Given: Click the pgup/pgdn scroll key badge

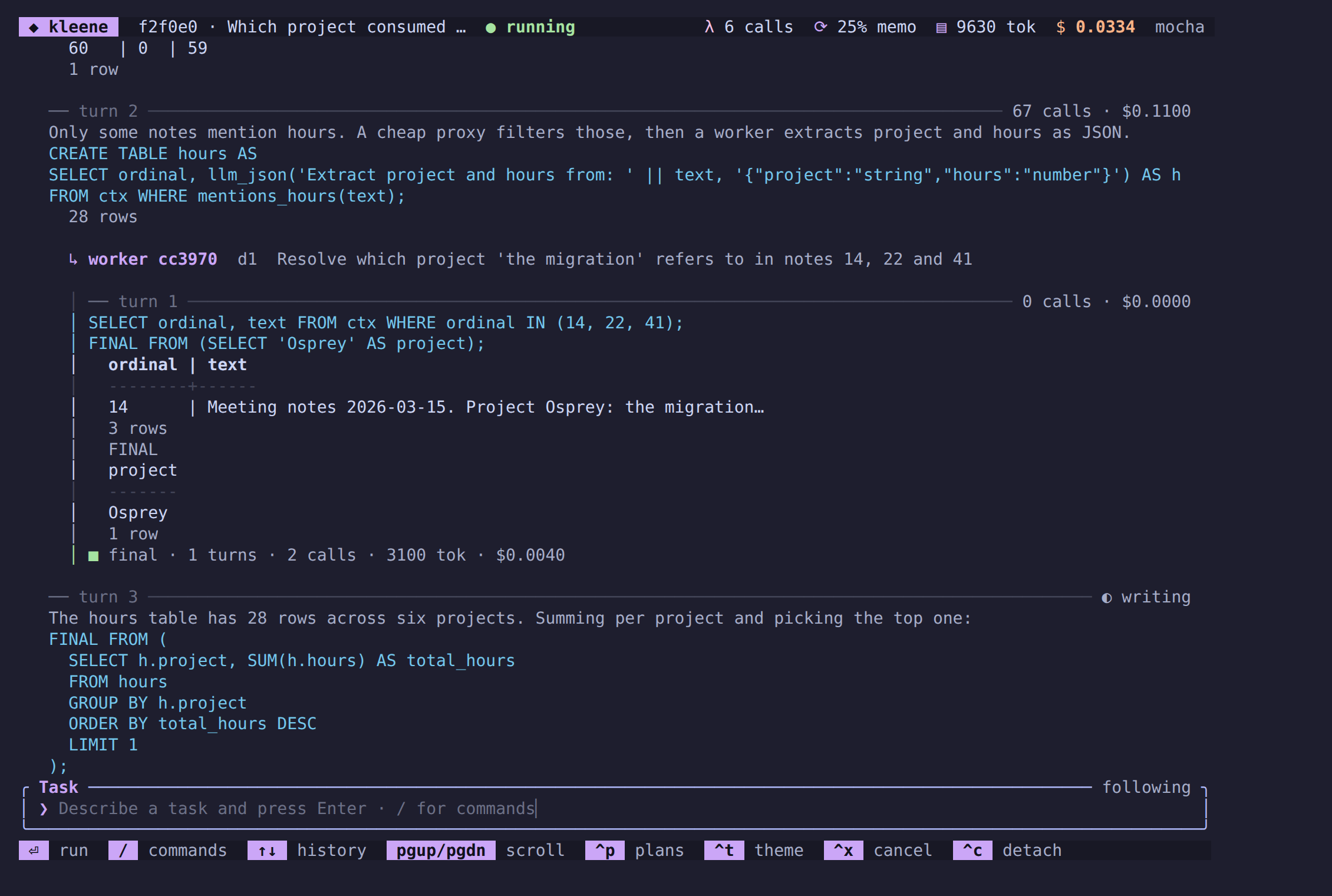Looking at the screenshot, I should (441, 851).
